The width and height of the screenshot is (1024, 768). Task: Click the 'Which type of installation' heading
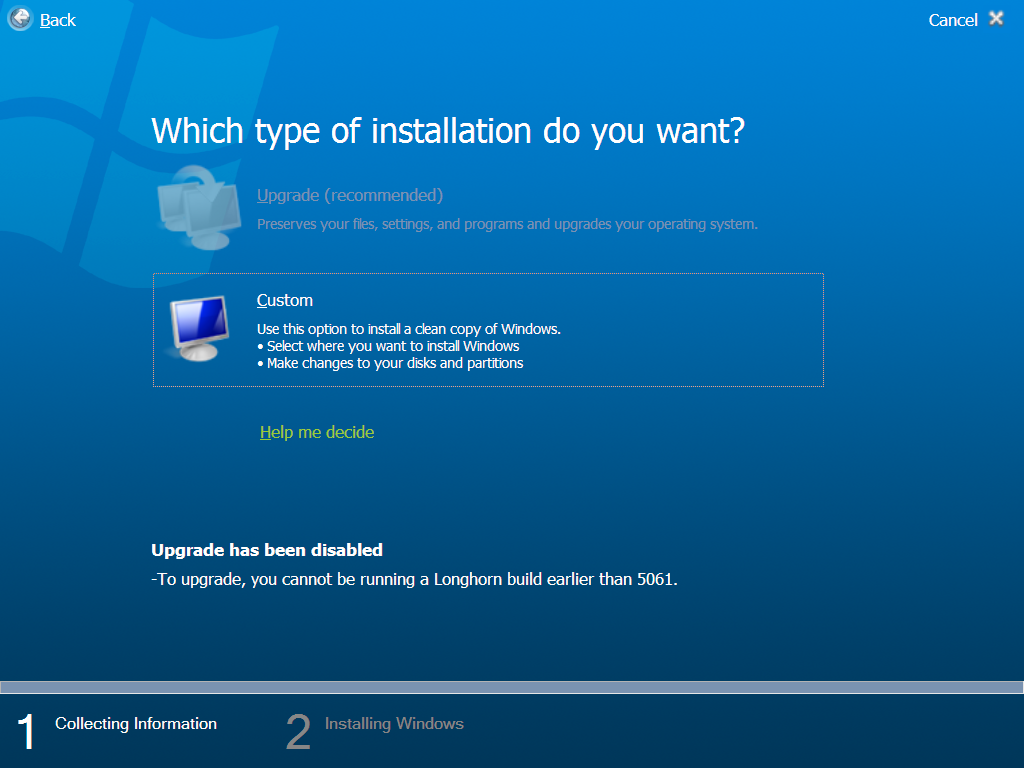[x=448, y=131]
